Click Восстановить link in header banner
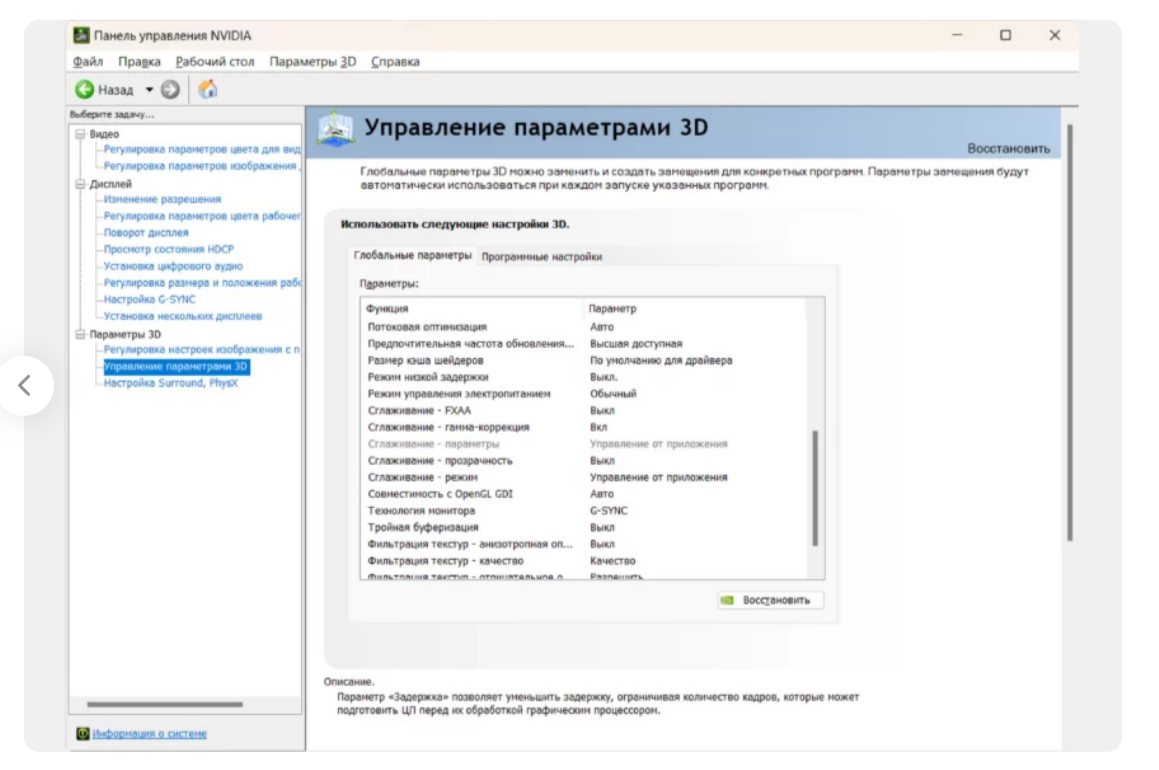 [x=1008, y=149]
